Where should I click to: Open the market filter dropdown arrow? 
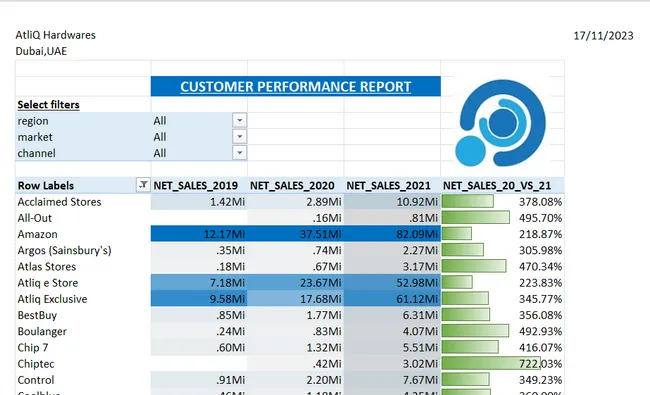pyautogui.click(x=240, y=137)
